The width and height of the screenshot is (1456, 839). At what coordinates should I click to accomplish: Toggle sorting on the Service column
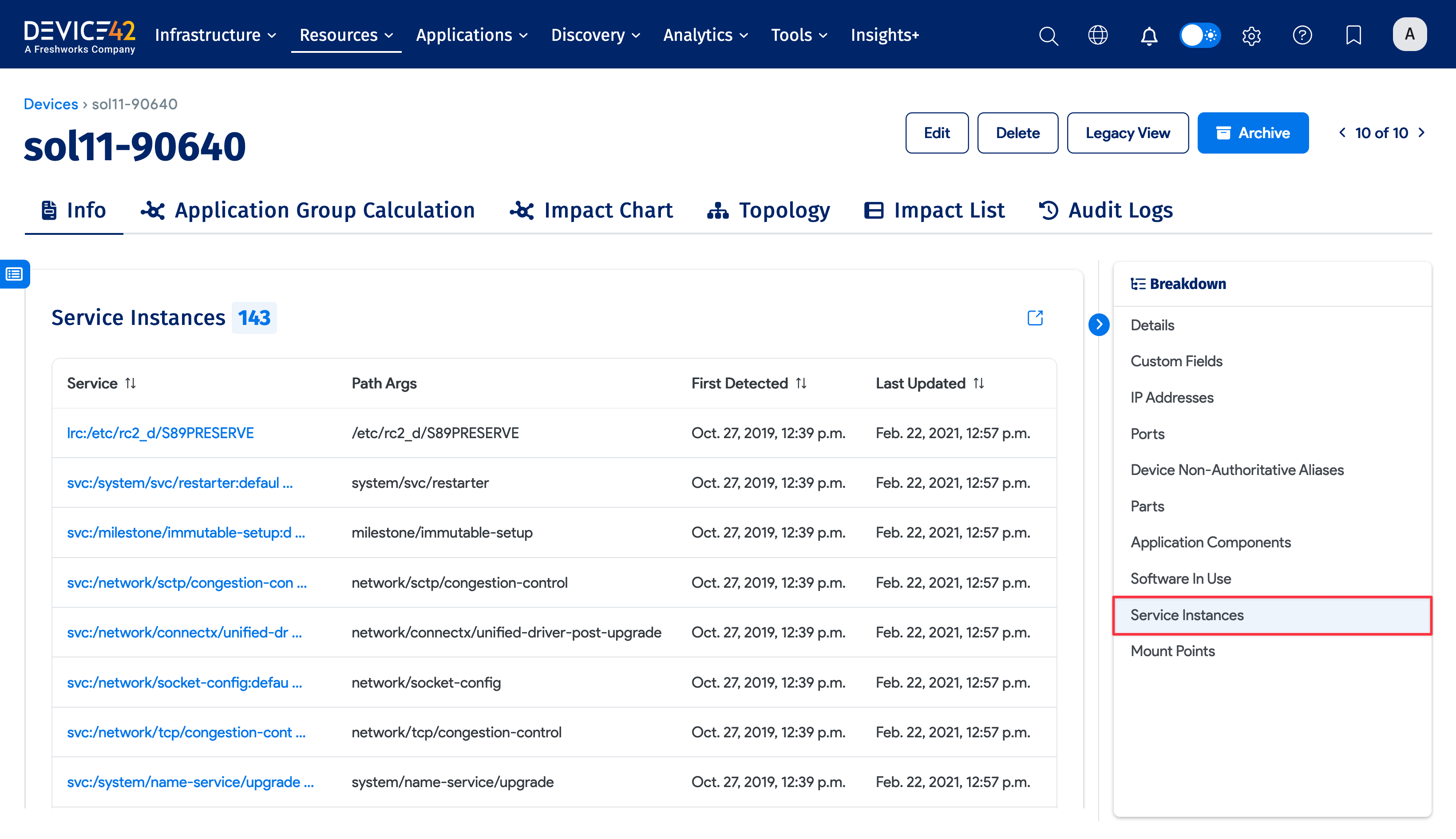(130, 383)
